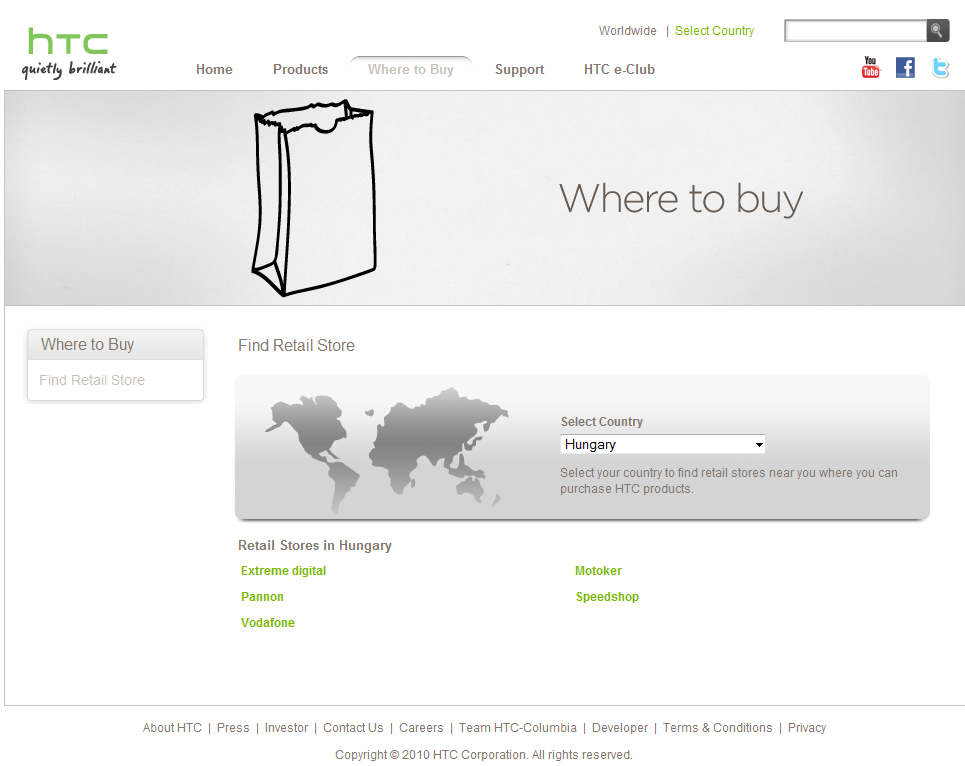Click into the site search field

pos(855,31)
